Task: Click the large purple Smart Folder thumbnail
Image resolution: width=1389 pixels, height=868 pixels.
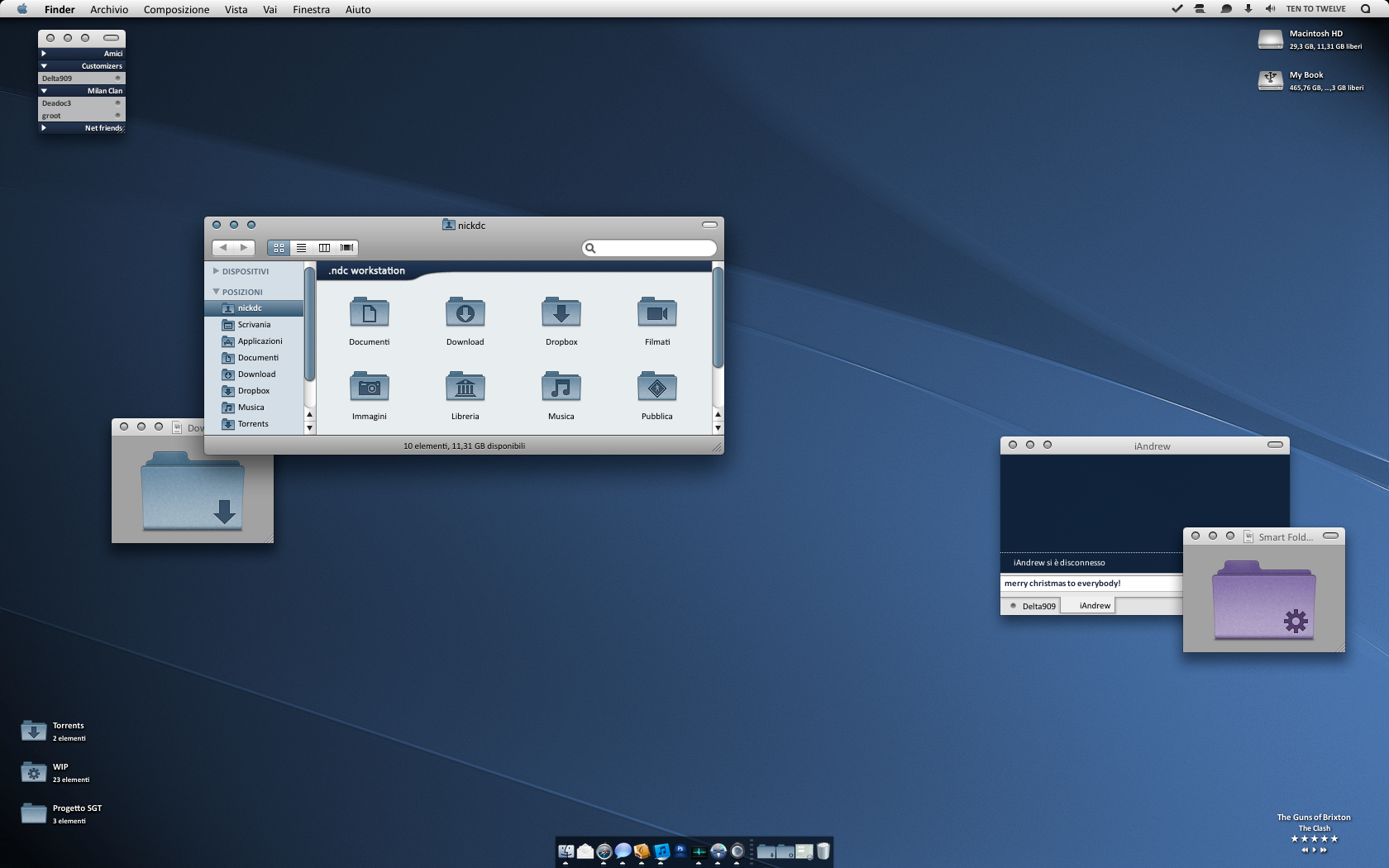Action: 1263,600
